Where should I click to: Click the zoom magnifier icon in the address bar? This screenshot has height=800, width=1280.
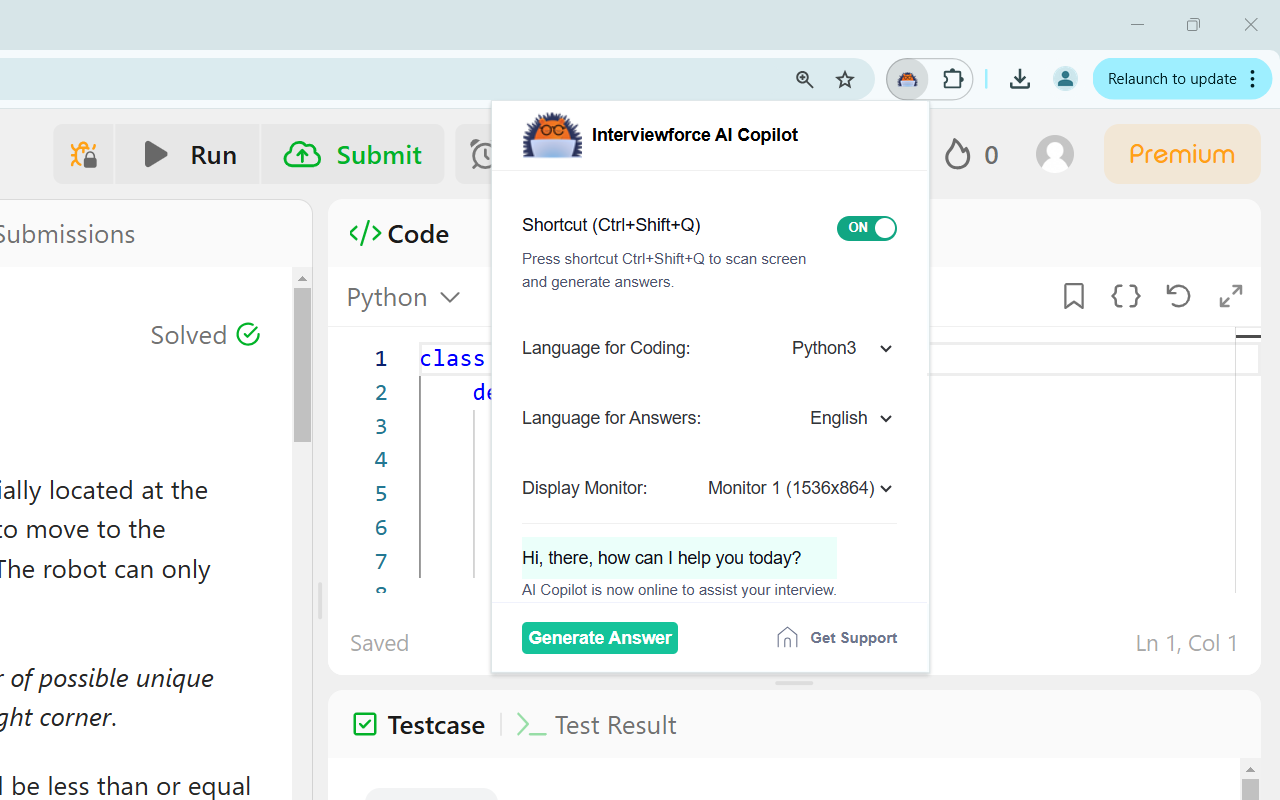(805, 79)
